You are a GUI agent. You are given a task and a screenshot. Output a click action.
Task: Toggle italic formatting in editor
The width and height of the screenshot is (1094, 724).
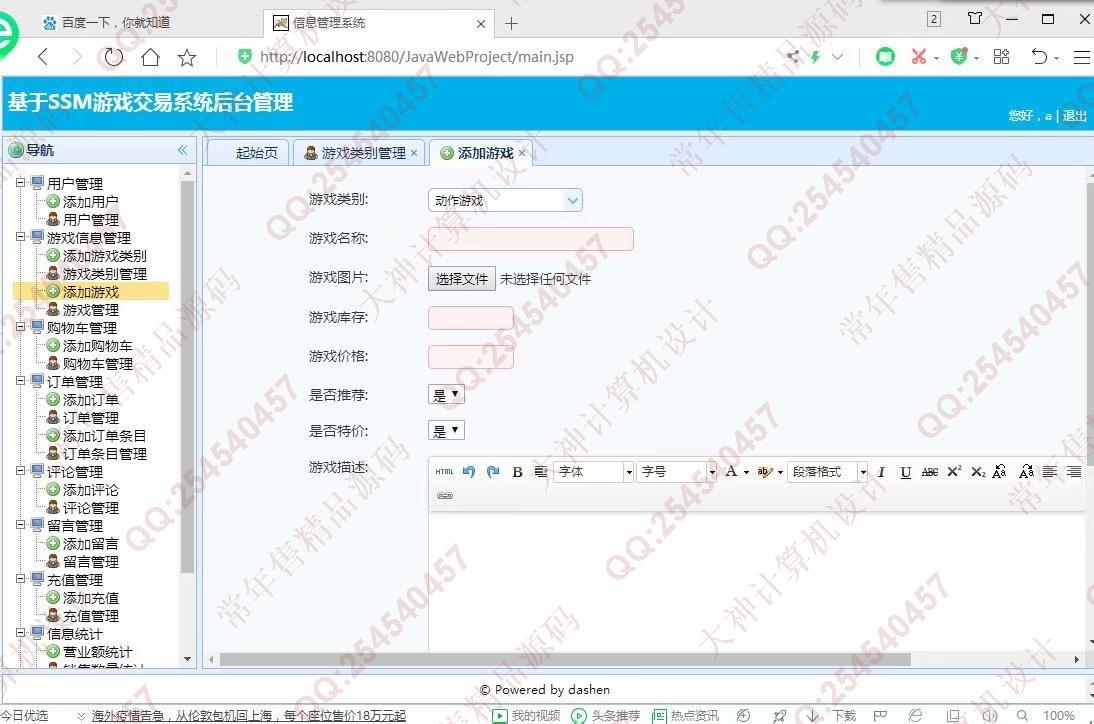(881, 472)
